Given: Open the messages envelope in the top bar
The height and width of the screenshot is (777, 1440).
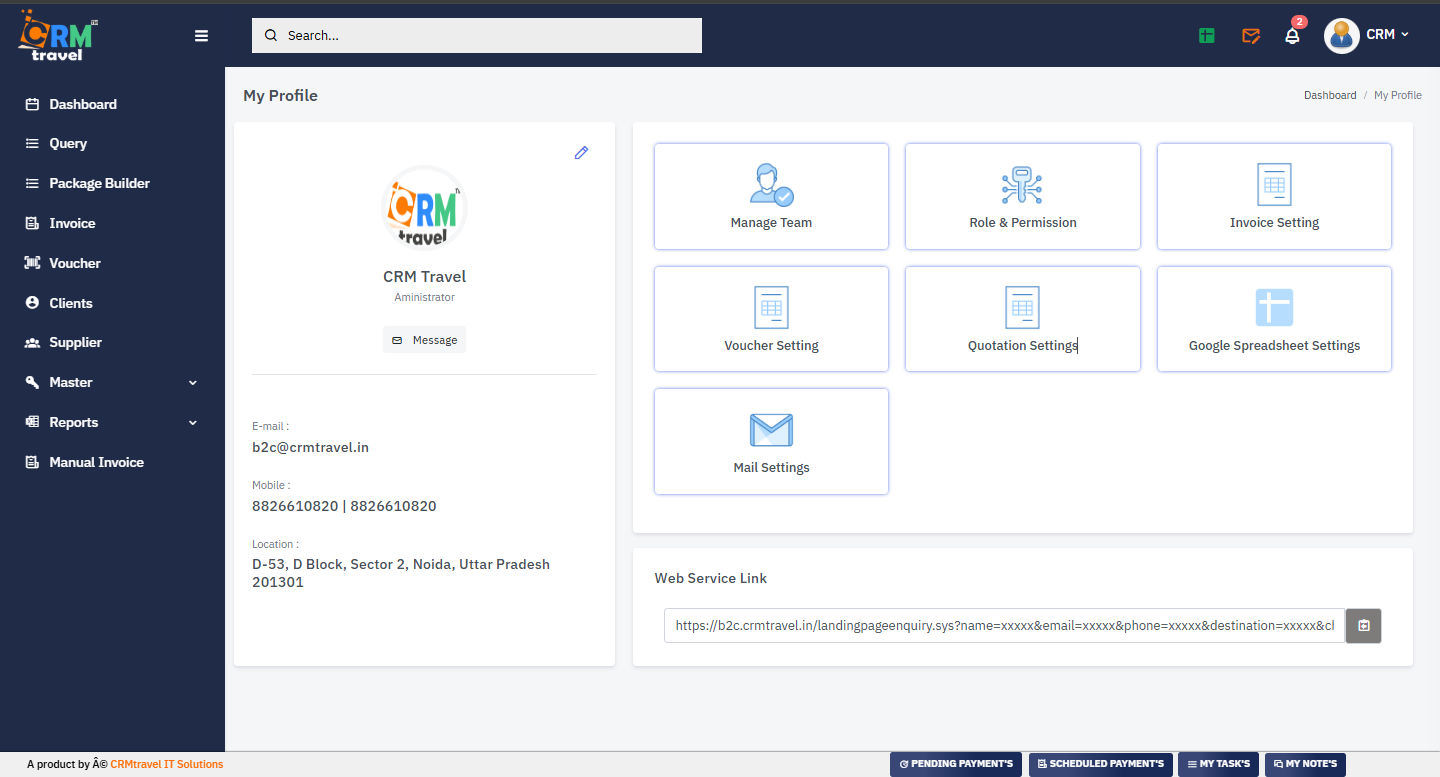Looking at the screenshot, I should click(x=1250, y=35).
